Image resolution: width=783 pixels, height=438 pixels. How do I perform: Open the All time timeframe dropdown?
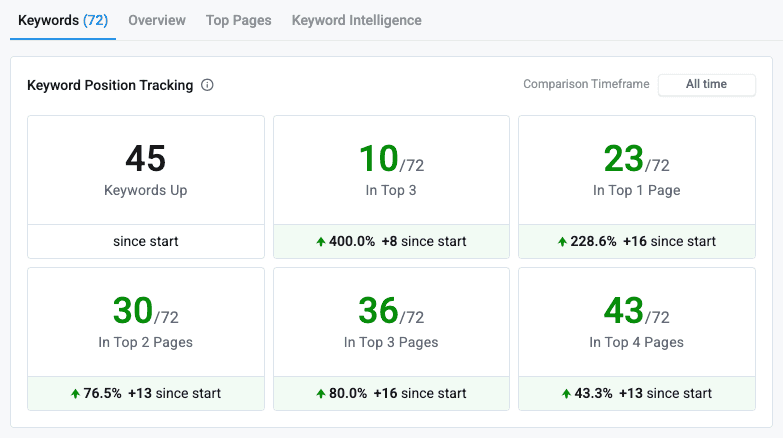pyautogui.click(x=707, y=84)
